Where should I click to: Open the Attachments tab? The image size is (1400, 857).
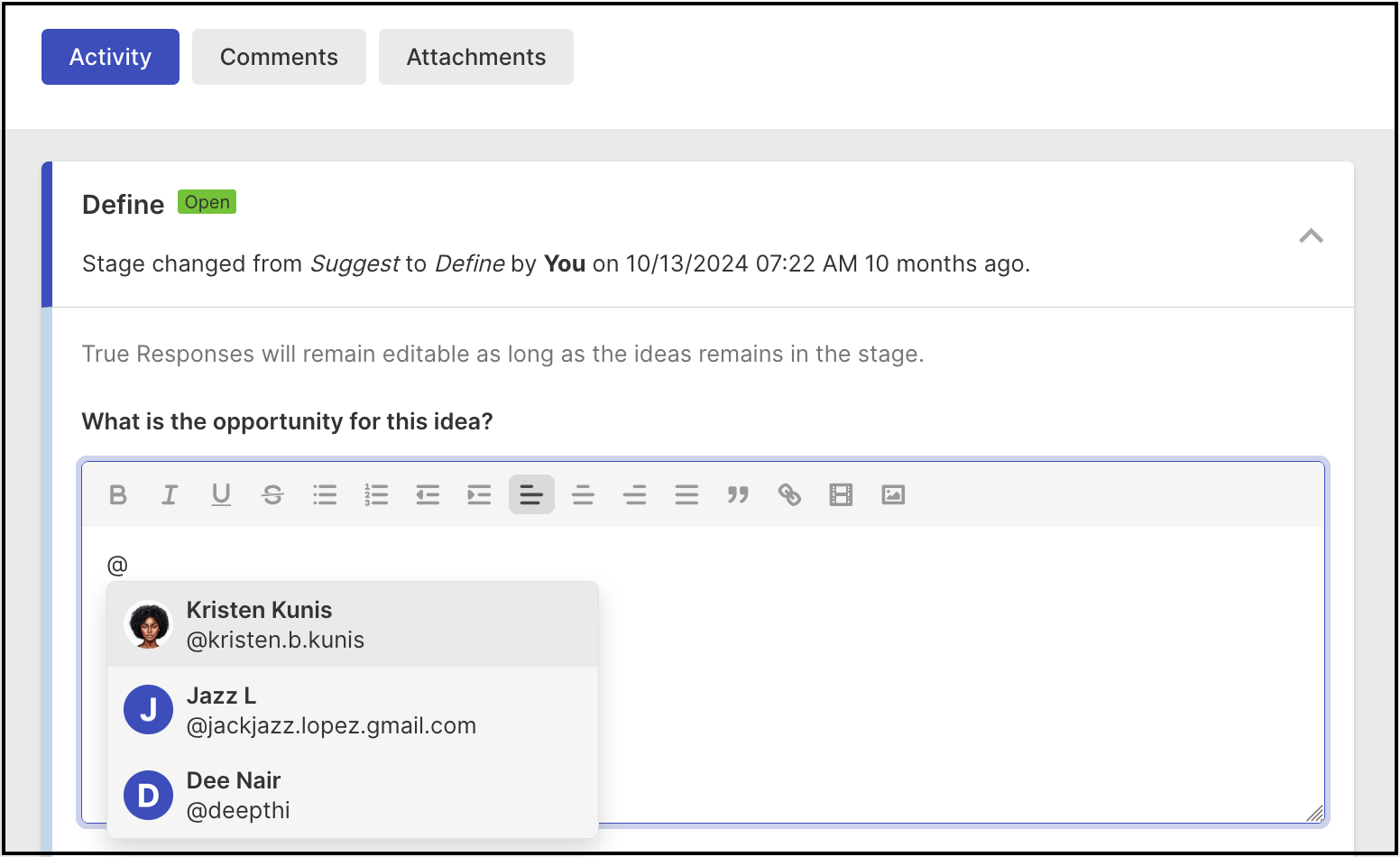pos(476,57)
